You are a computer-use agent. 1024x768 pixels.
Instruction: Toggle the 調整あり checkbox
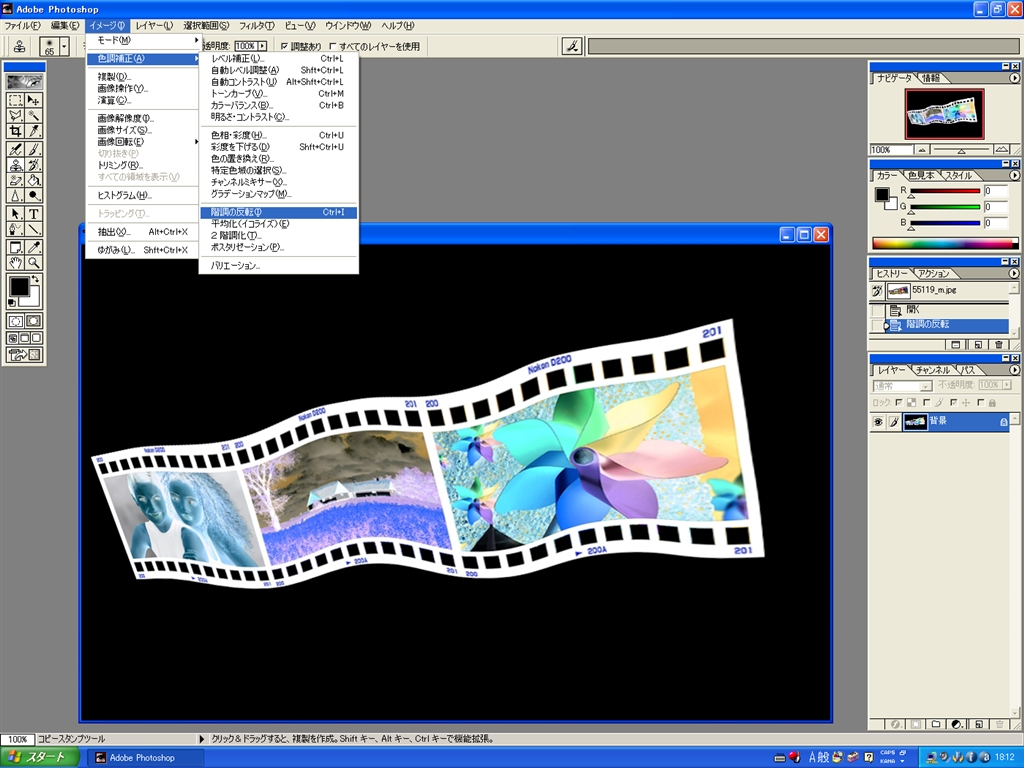(x=284, y=46)
